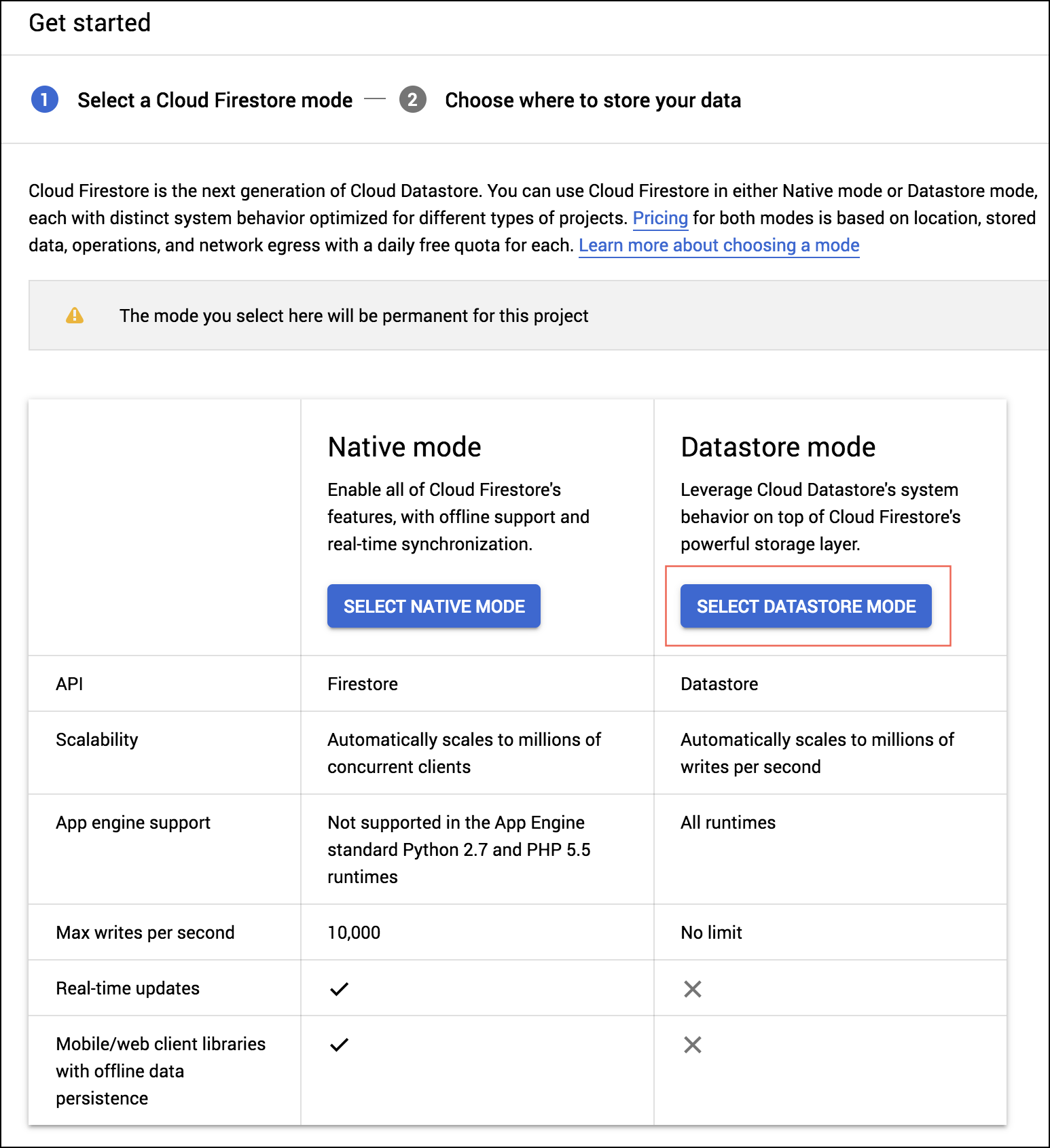Click the No limit value cell
Screen dimensions: 1050x1148
(x=711, y=933)
